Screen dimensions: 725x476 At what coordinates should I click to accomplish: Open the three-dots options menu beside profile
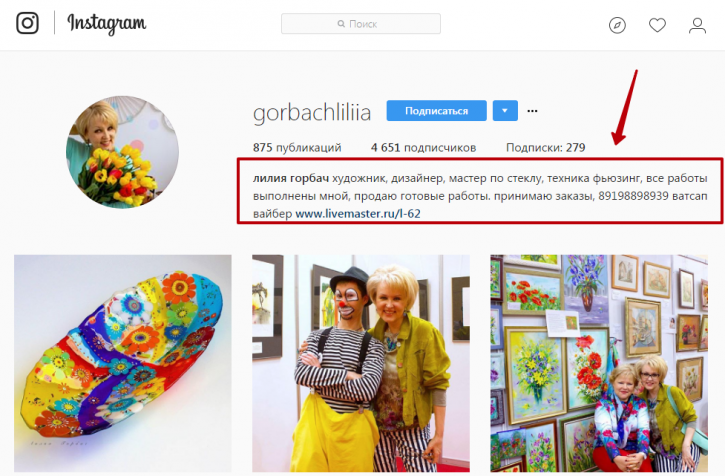coord(533,111)
